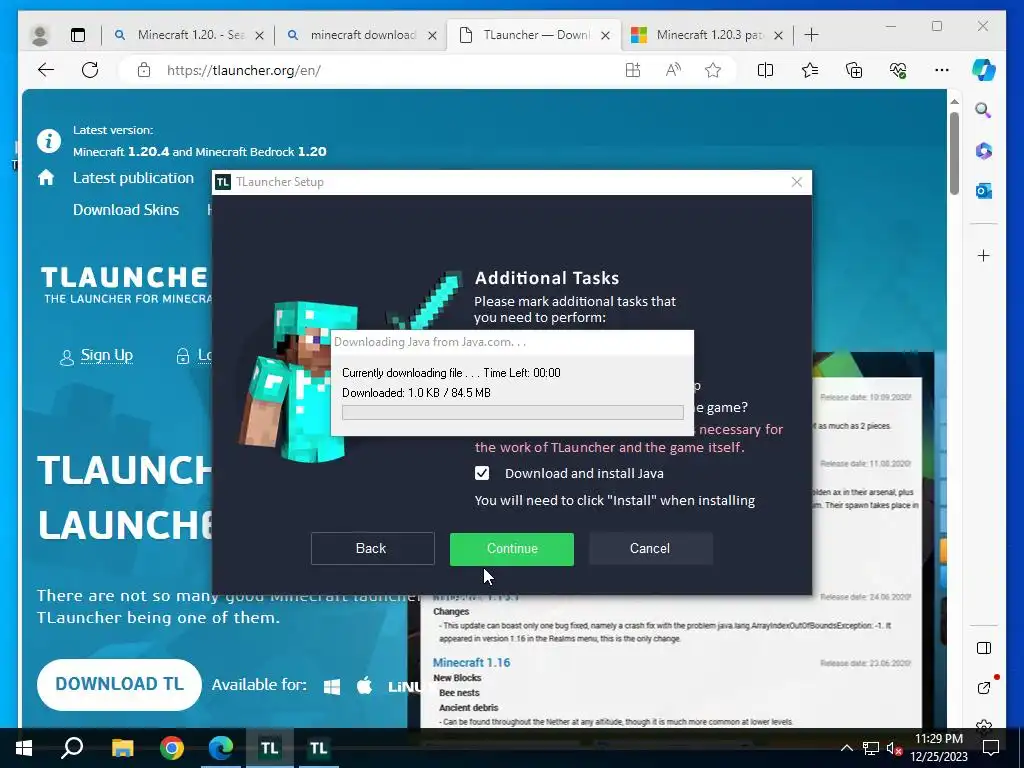Screen dimensions: 1024x768
Task: Open link in new window sidebar icon
Action: tap(984, 688)
